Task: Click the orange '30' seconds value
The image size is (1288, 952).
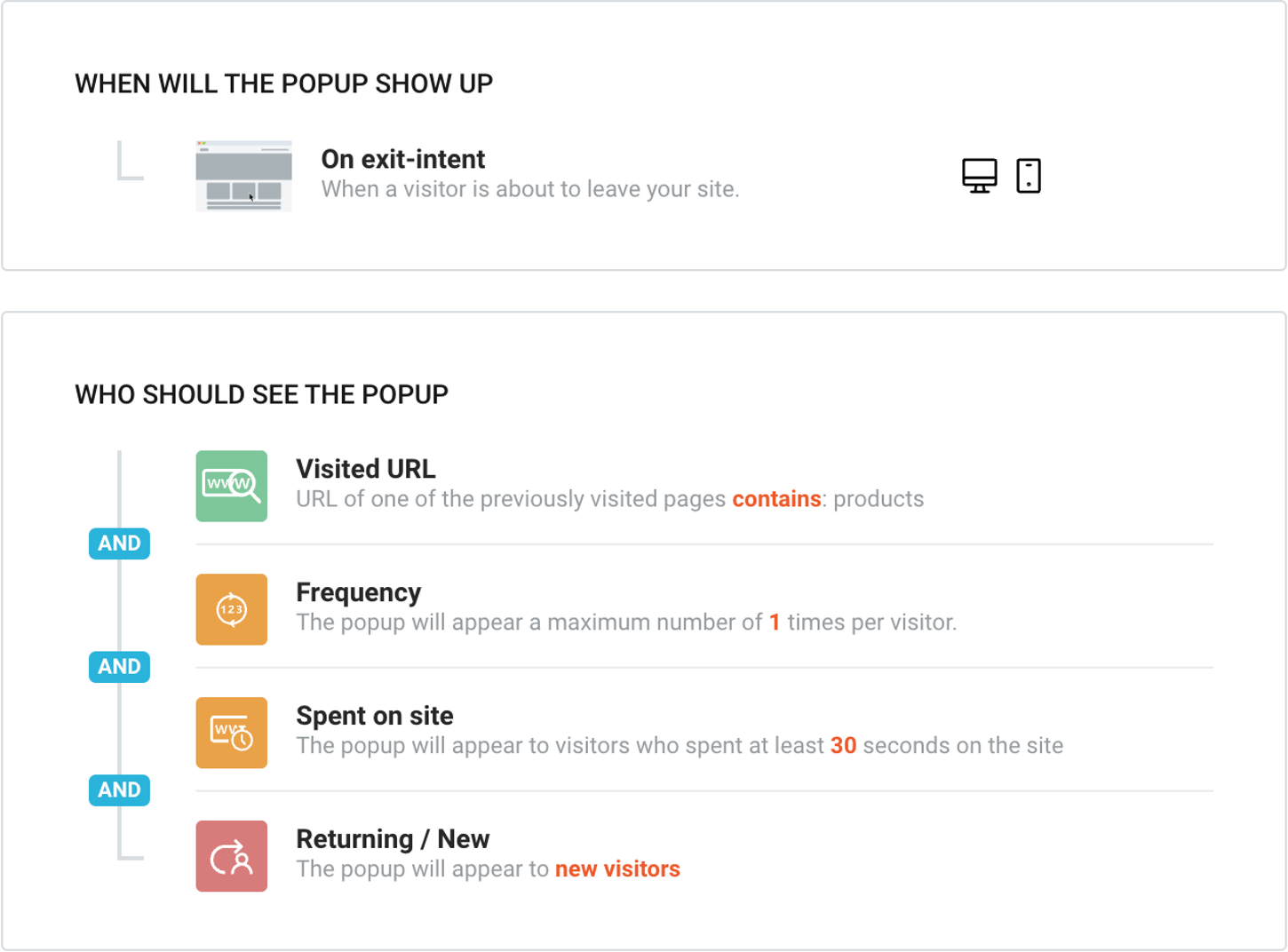Action: [x=843, y=746]
